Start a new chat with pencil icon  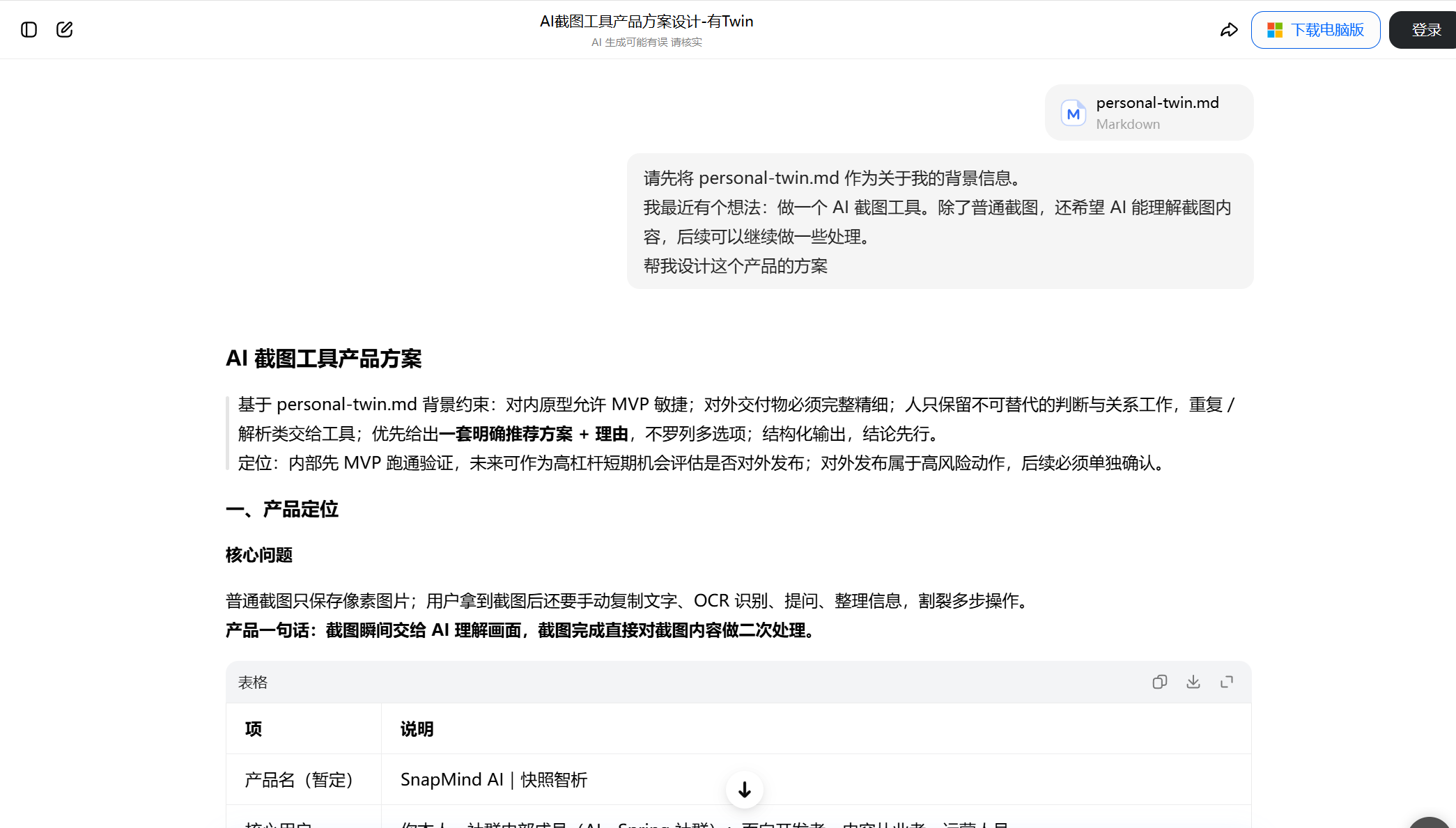65,29
